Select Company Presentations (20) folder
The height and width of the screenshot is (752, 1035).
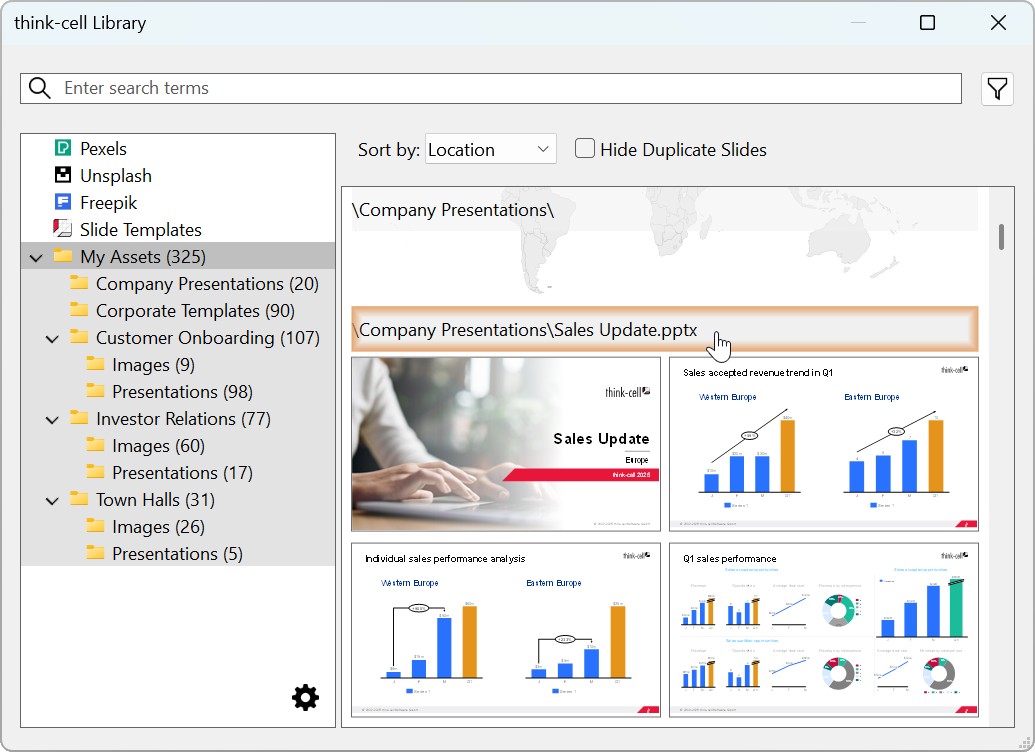click(207, 284)
